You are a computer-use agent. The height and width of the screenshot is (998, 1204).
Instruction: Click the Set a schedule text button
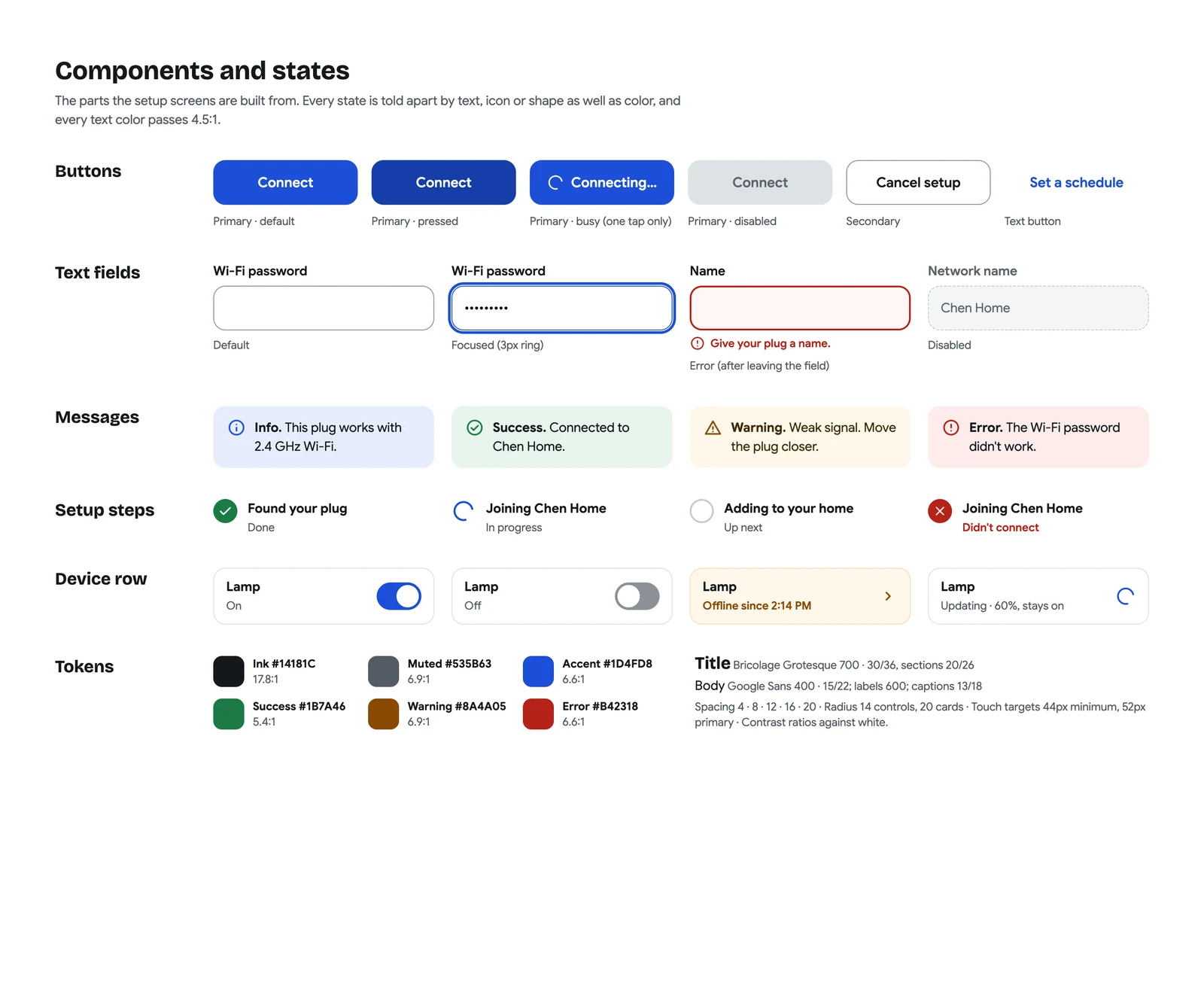[x=1076, y=182]
